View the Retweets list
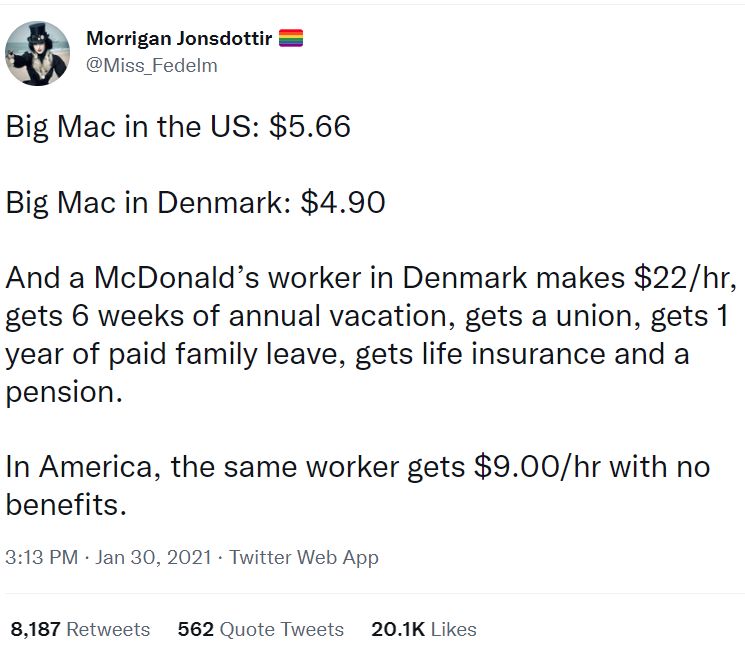Screen dimensions: 745x663 108,629
